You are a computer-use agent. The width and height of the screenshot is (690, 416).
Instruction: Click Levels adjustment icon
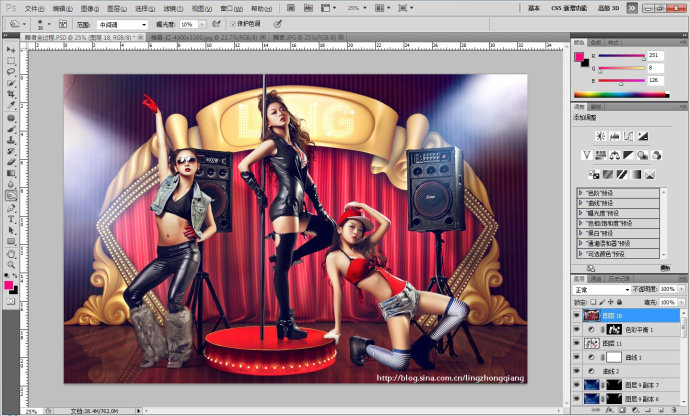pyautogui.click(x=614, y=136)
